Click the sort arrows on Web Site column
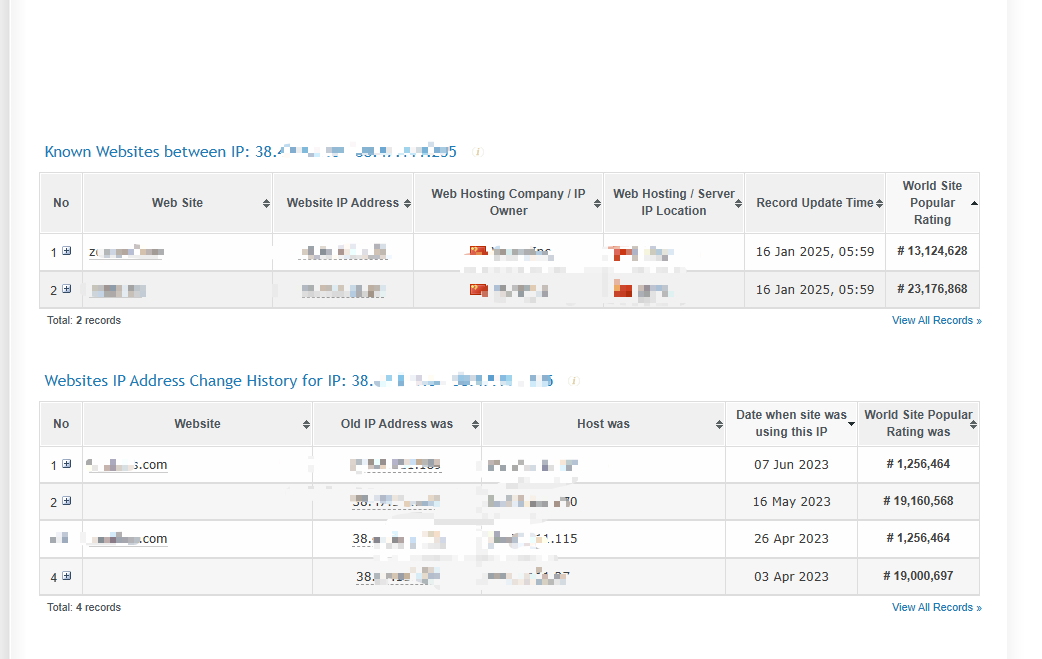The height and width of the screenshot is (659, 1042). click(266, 203)
